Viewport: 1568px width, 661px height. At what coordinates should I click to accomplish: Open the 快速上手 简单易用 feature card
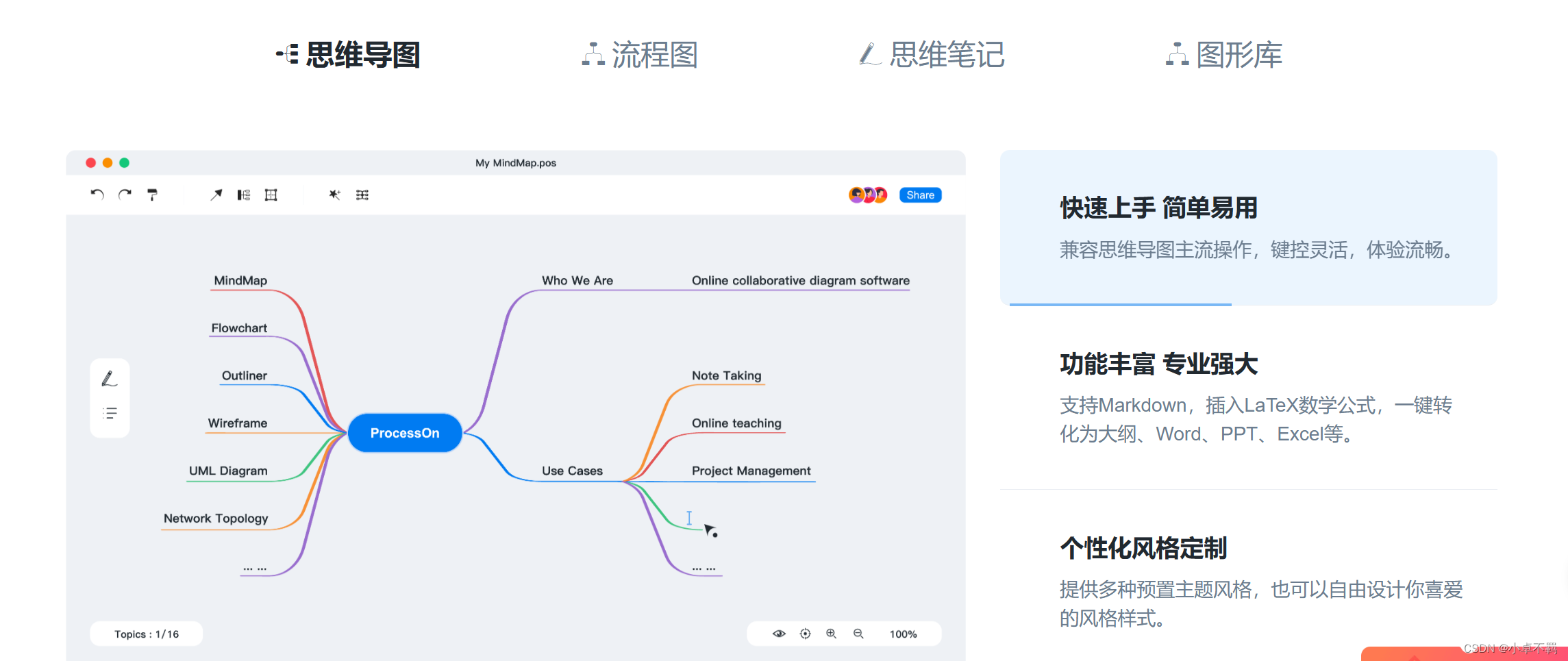pos(1248,227)
